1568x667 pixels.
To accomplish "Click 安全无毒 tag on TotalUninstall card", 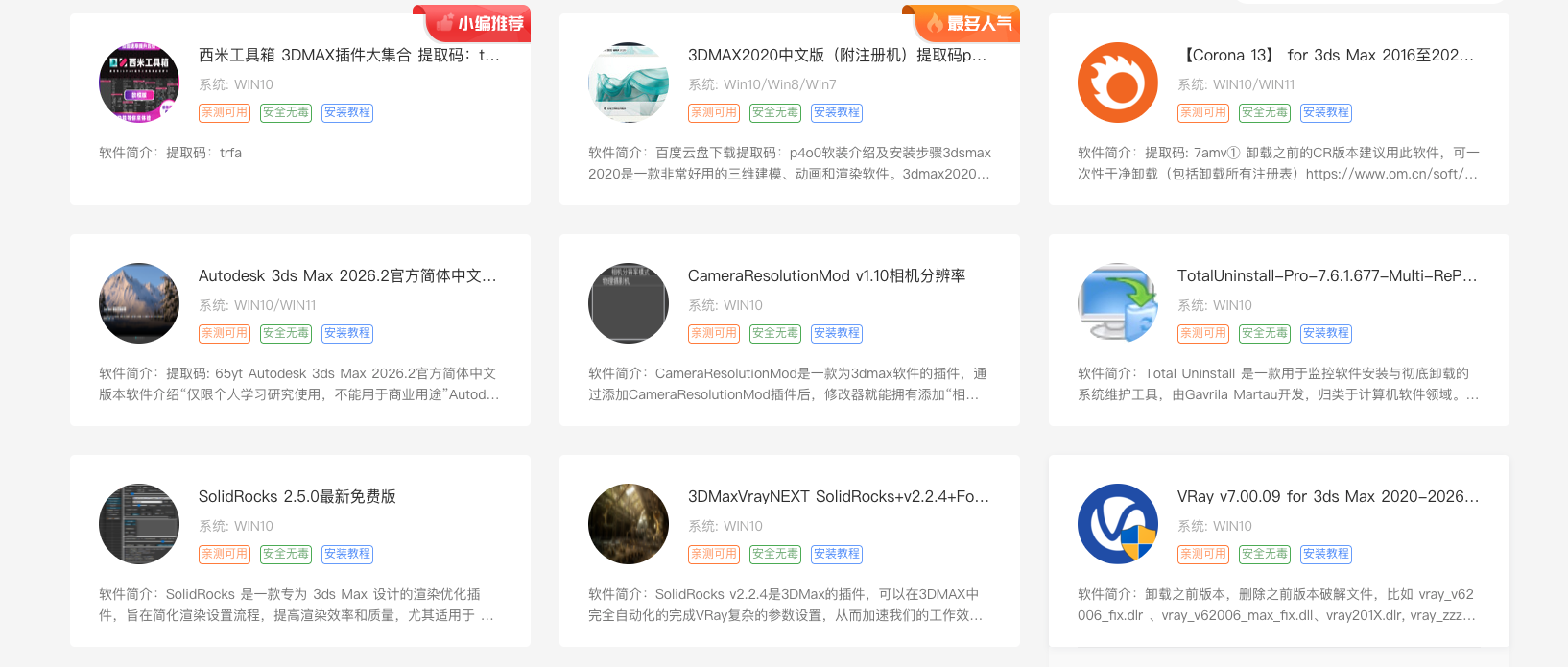I will 1265,333.
